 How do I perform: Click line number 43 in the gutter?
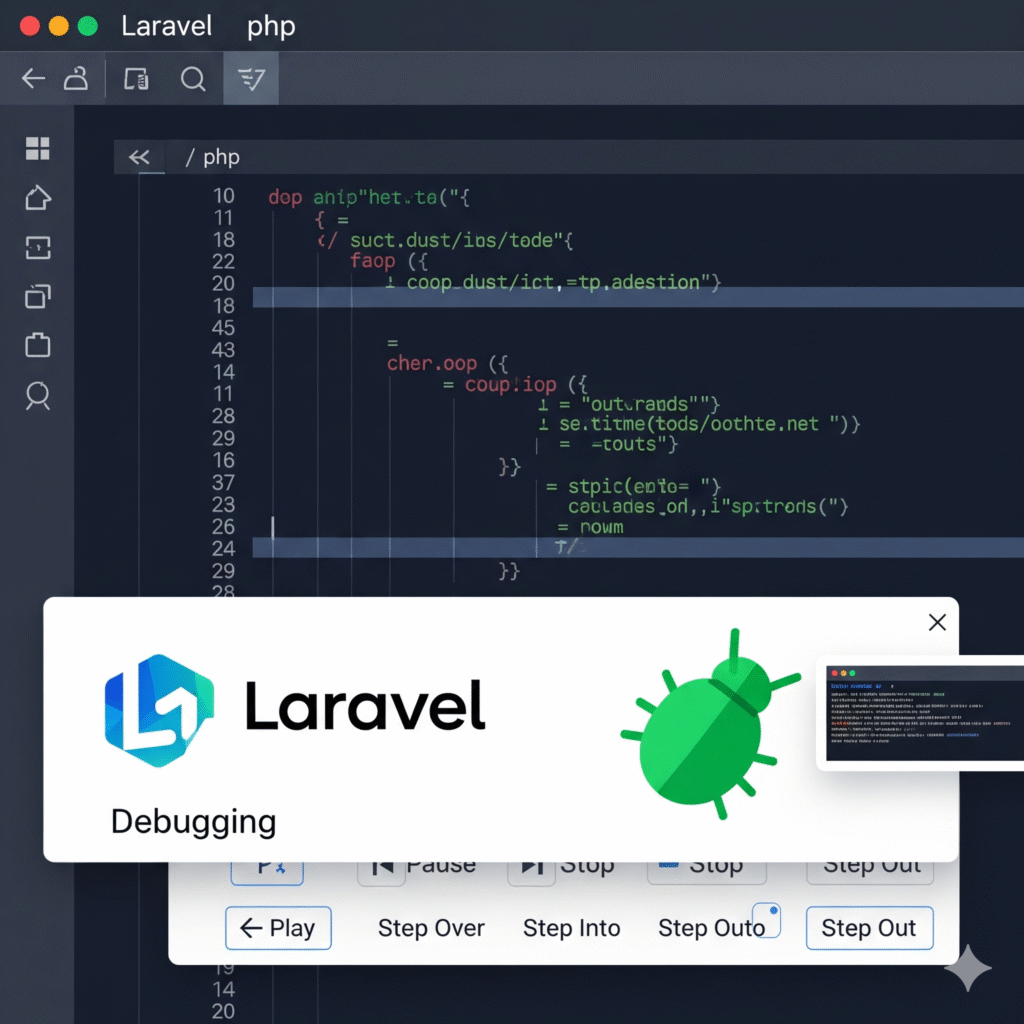pyautogui.click(x=223, y=350)
